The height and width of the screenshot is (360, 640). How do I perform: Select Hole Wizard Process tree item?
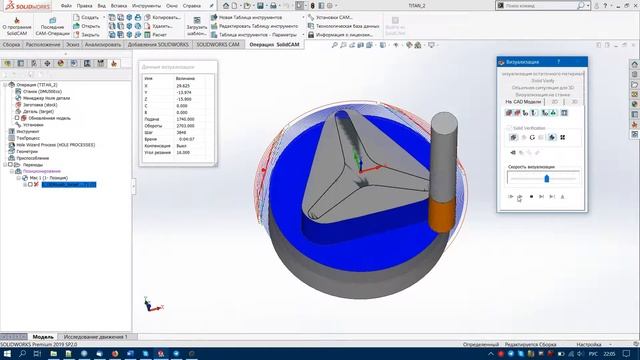coord(51,144)
